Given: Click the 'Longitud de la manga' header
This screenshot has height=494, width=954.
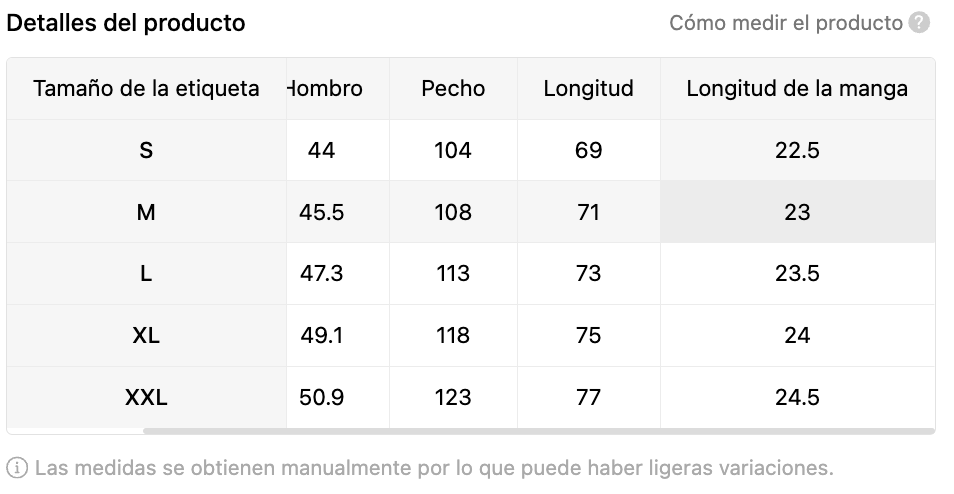Looking at the screenshot, I should tap(797, 89).
